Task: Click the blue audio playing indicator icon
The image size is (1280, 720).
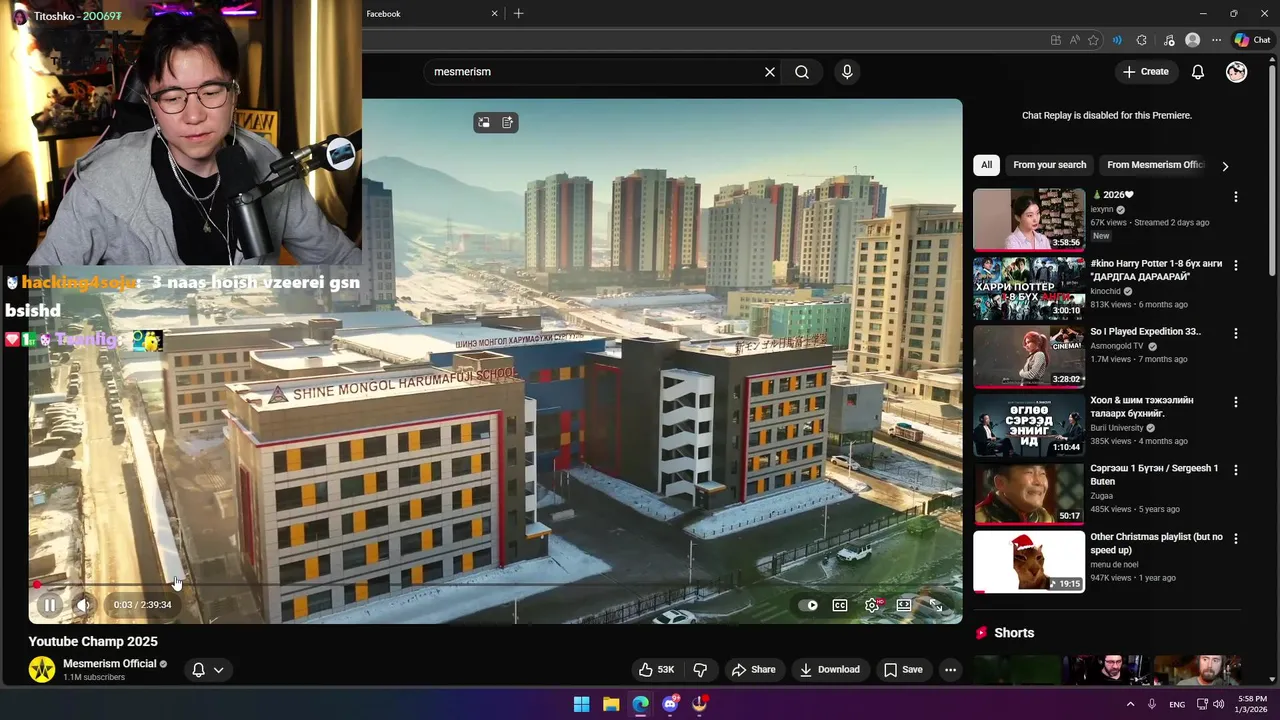Action: coord(1117,40)
